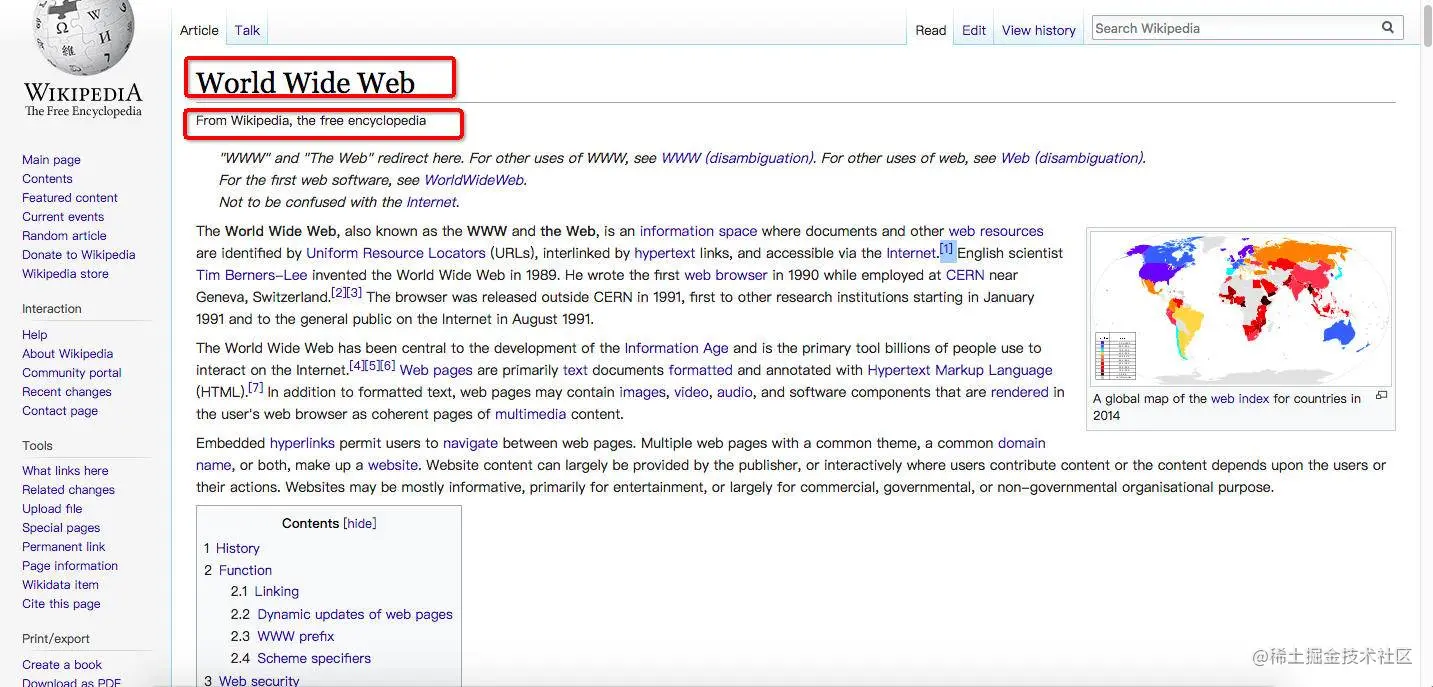Open Contents link in sidebar
Image resolution: width=1433 pixels, height=687 pixels.
[x=47, y=179]
